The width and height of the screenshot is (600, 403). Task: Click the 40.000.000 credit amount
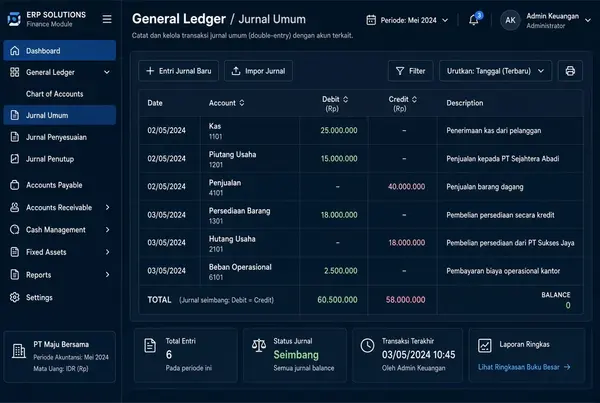[406, 187]
